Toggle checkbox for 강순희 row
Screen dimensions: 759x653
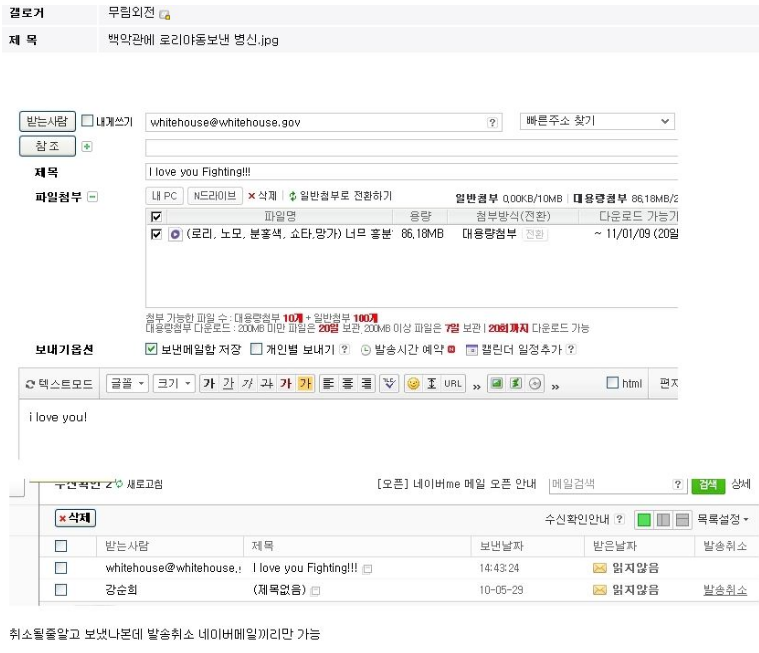pos(61,590)
